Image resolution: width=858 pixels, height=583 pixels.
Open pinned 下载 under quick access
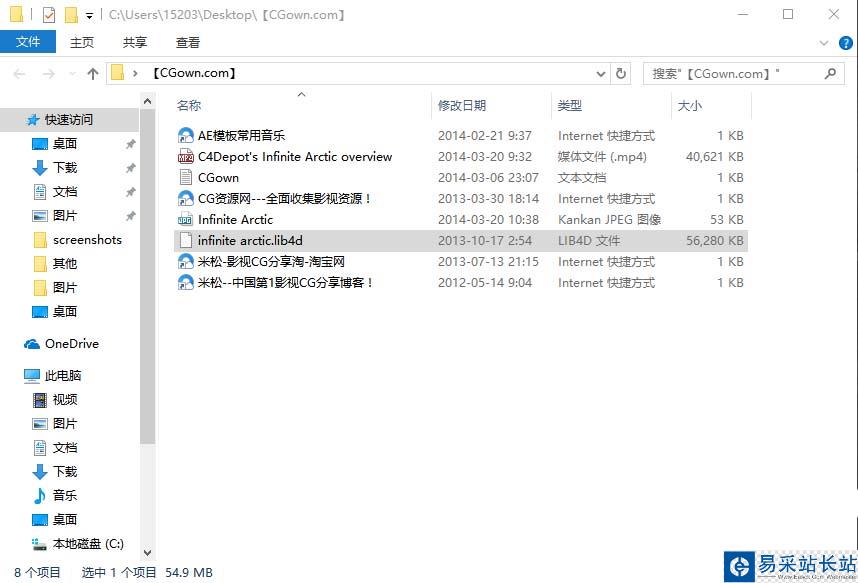tap(65, 168)
